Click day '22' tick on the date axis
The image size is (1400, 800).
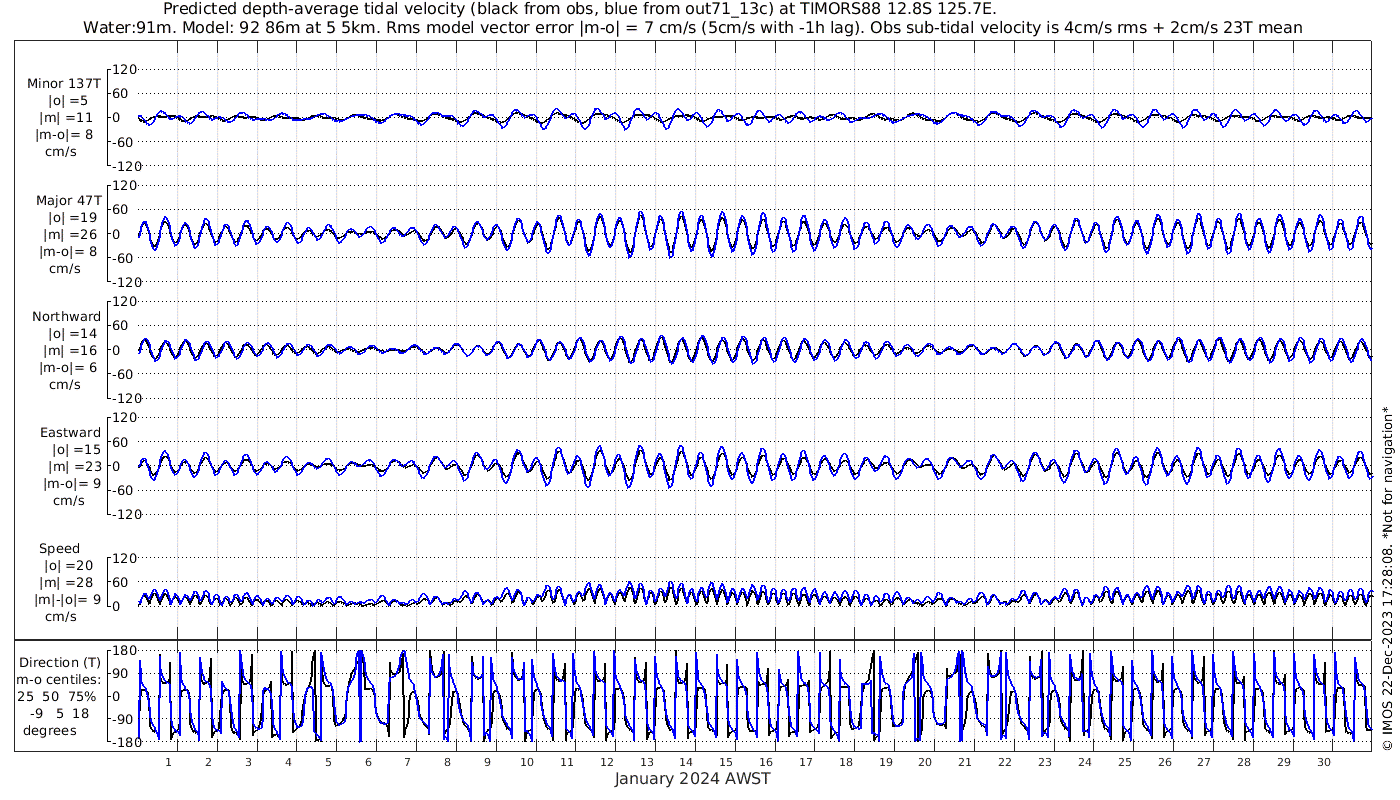(x=1005, y=762)
